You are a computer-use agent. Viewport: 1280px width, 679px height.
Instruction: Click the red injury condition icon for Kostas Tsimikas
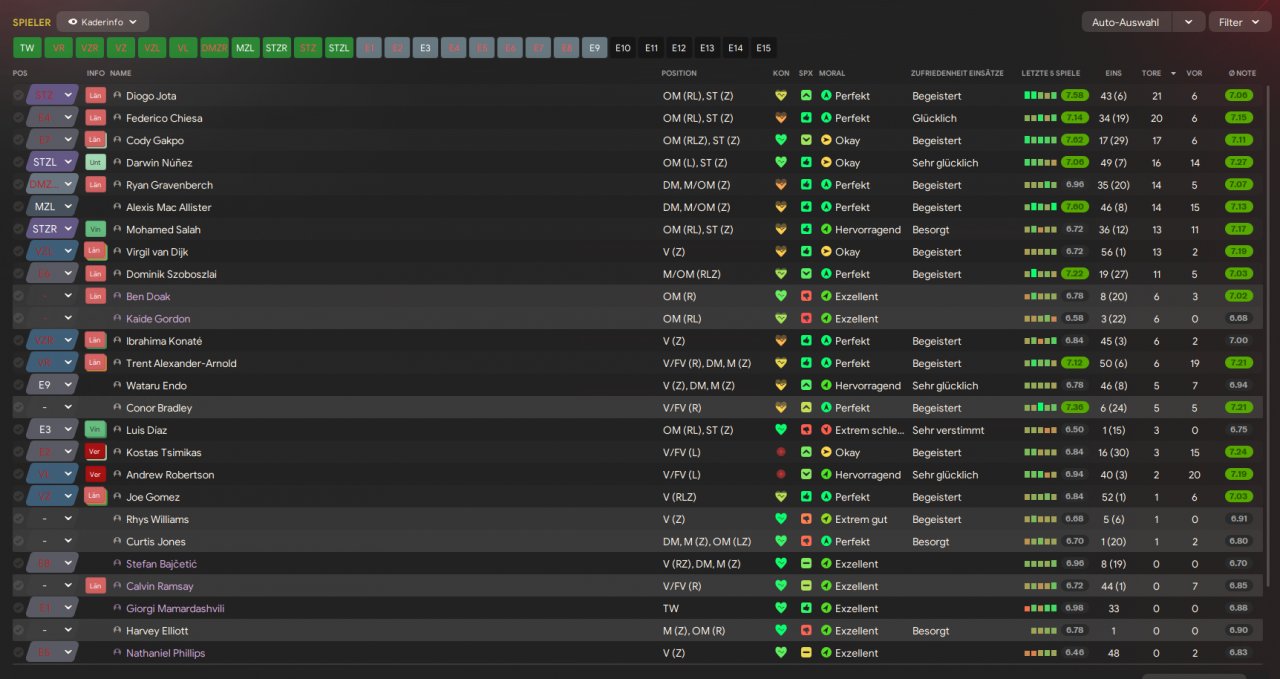click(781, 453)
